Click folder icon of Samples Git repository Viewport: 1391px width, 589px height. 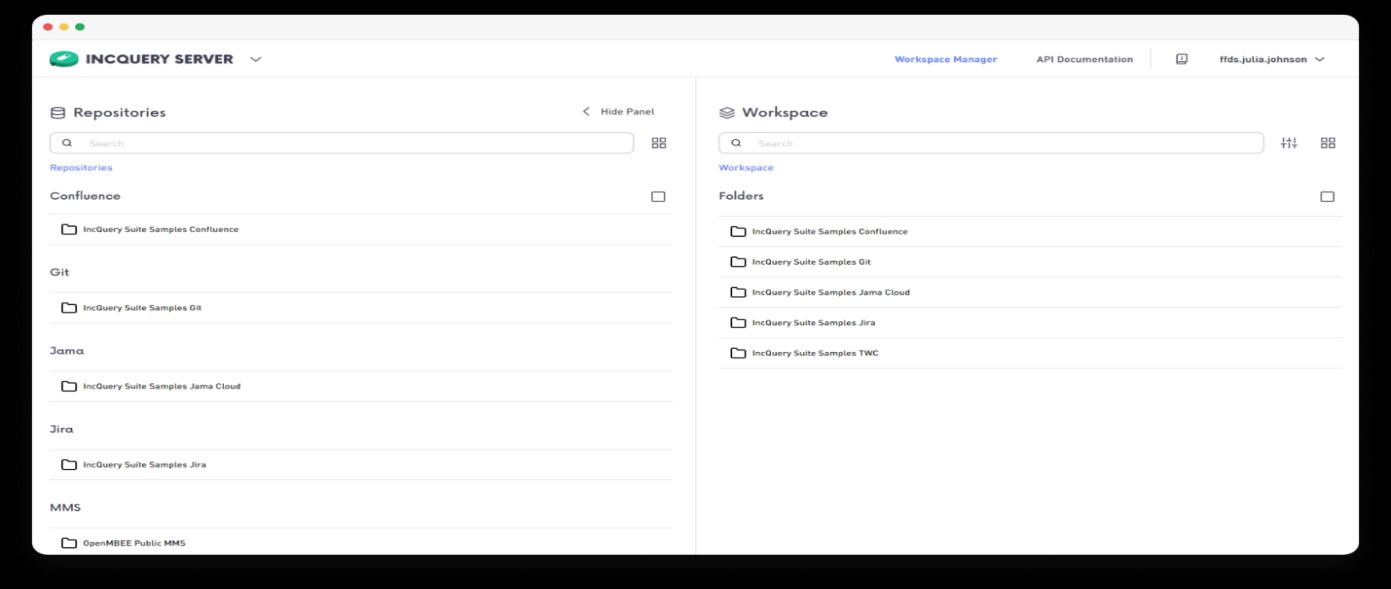69,308
